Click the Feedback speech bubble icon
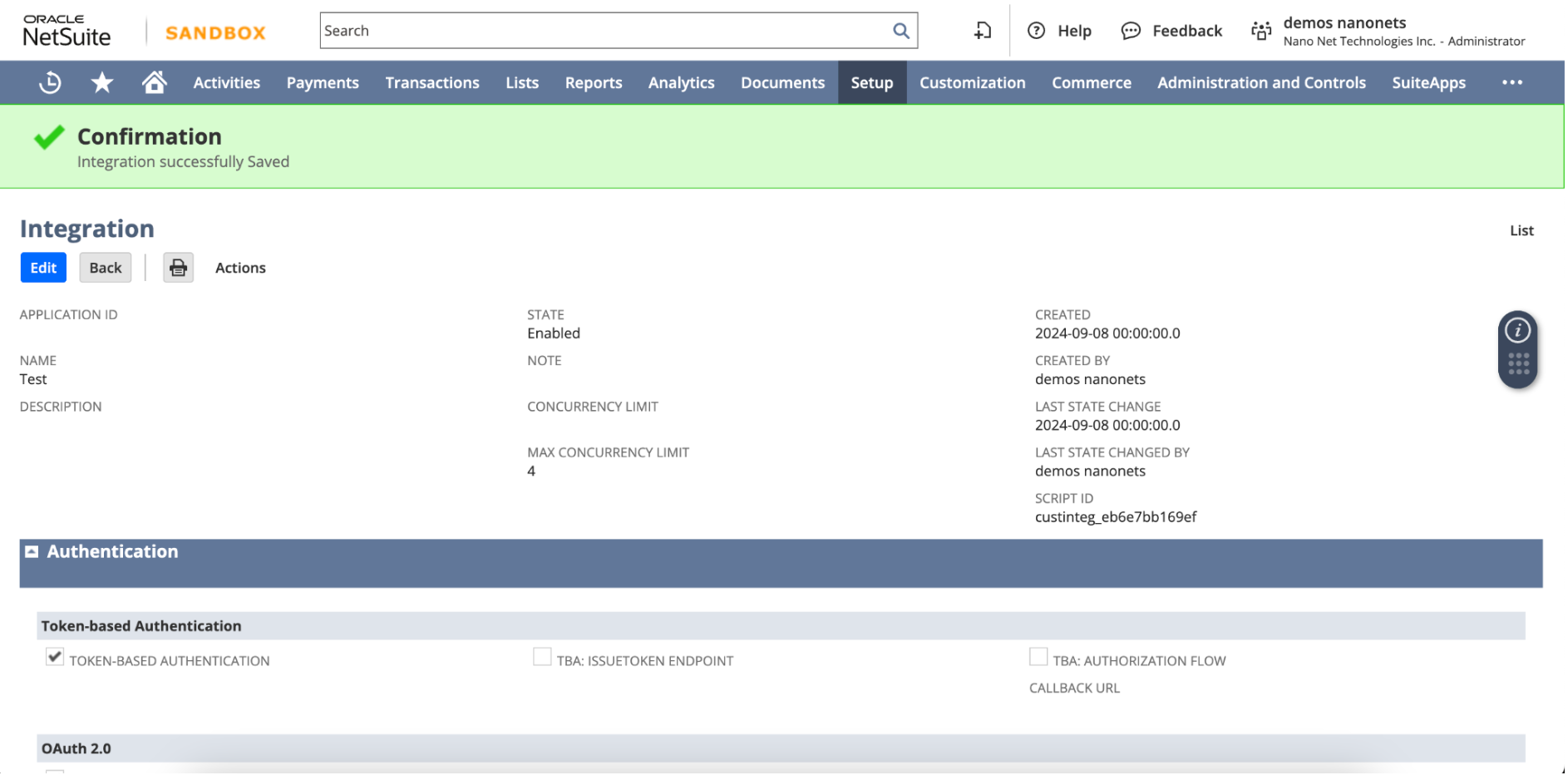The width and height of the screenshot is (1568, 780). click(x=1131, y=31)
